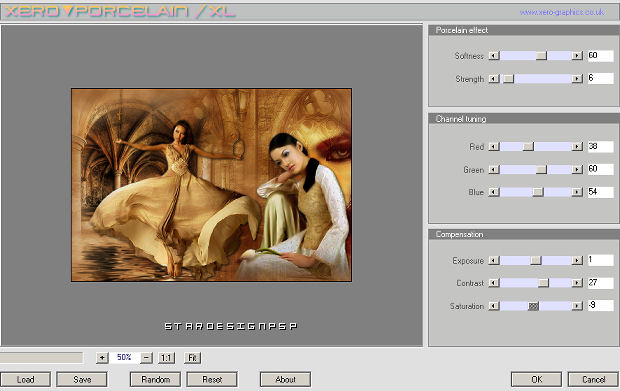Click the Softness value field showing 60

tap(600, 55)
